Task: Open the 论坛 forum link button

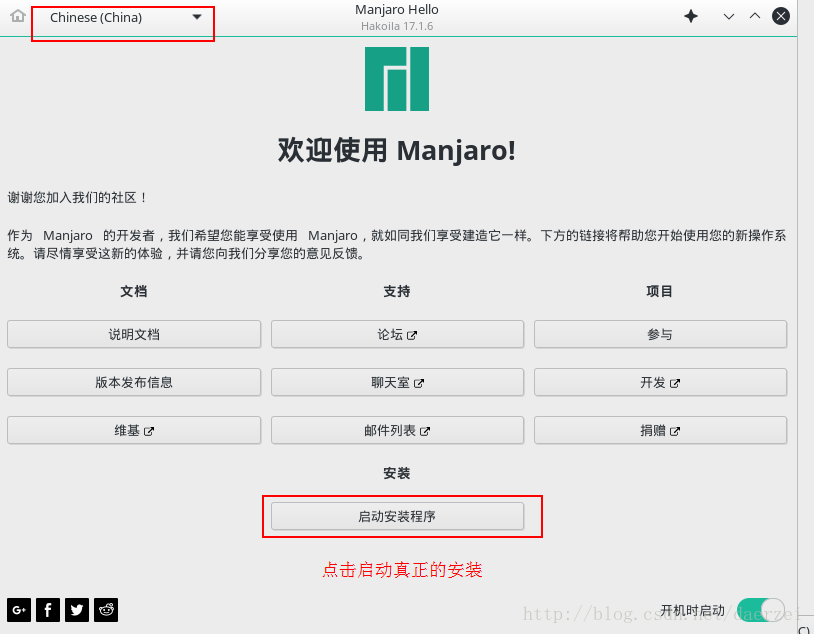Action: coord(397,334)
